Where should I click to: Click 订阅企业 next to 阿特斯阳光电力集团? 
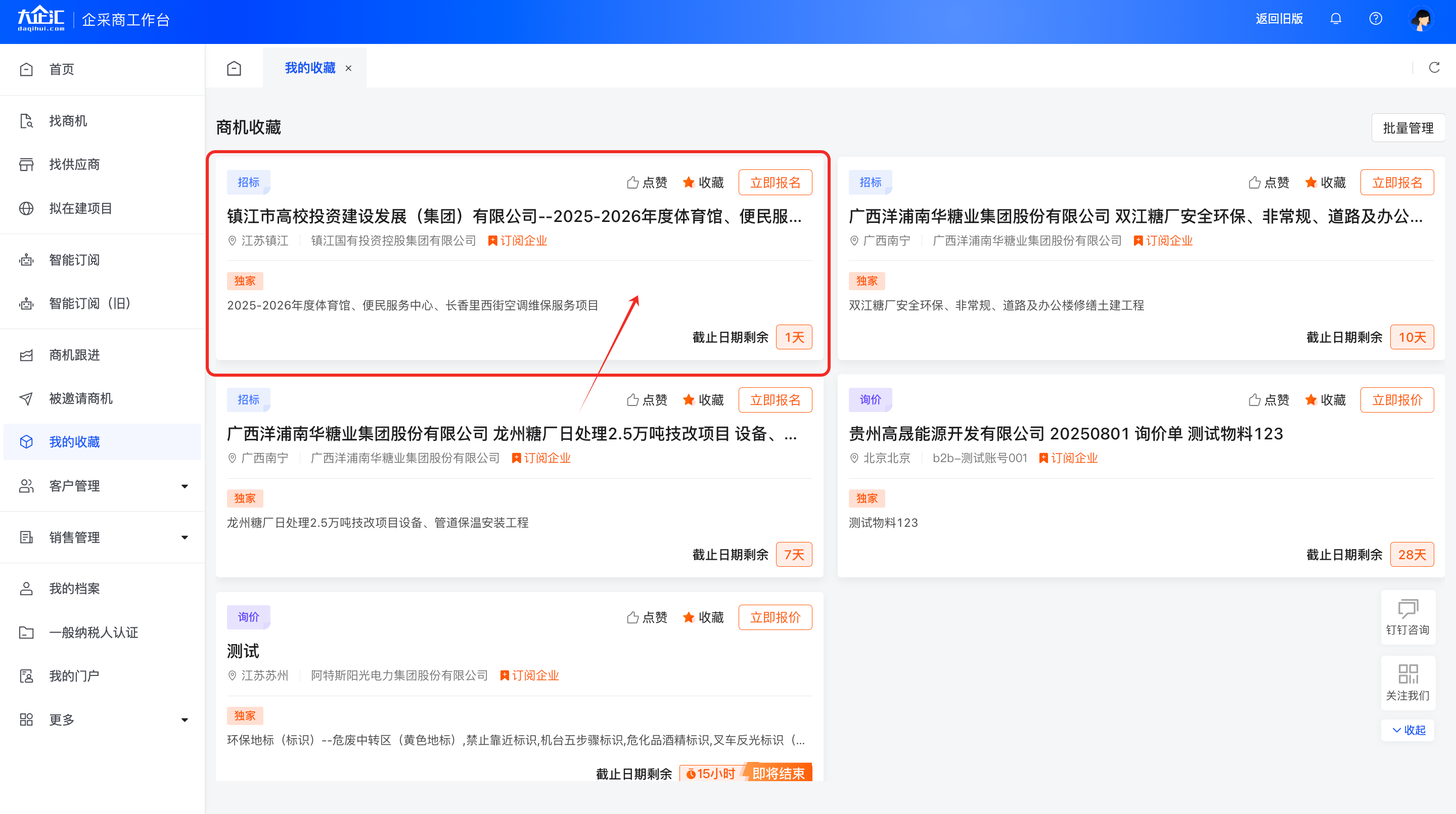(530, 675)
